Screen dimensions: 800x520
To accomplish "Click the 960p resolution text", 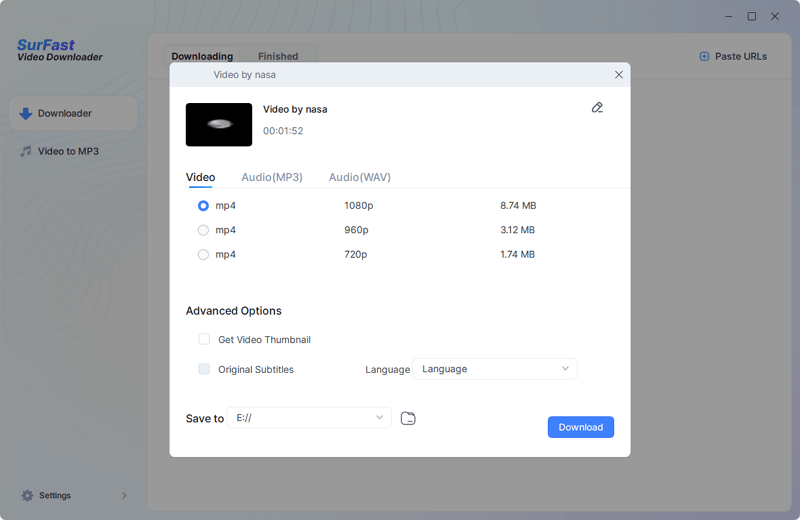I will click(356, 230).
